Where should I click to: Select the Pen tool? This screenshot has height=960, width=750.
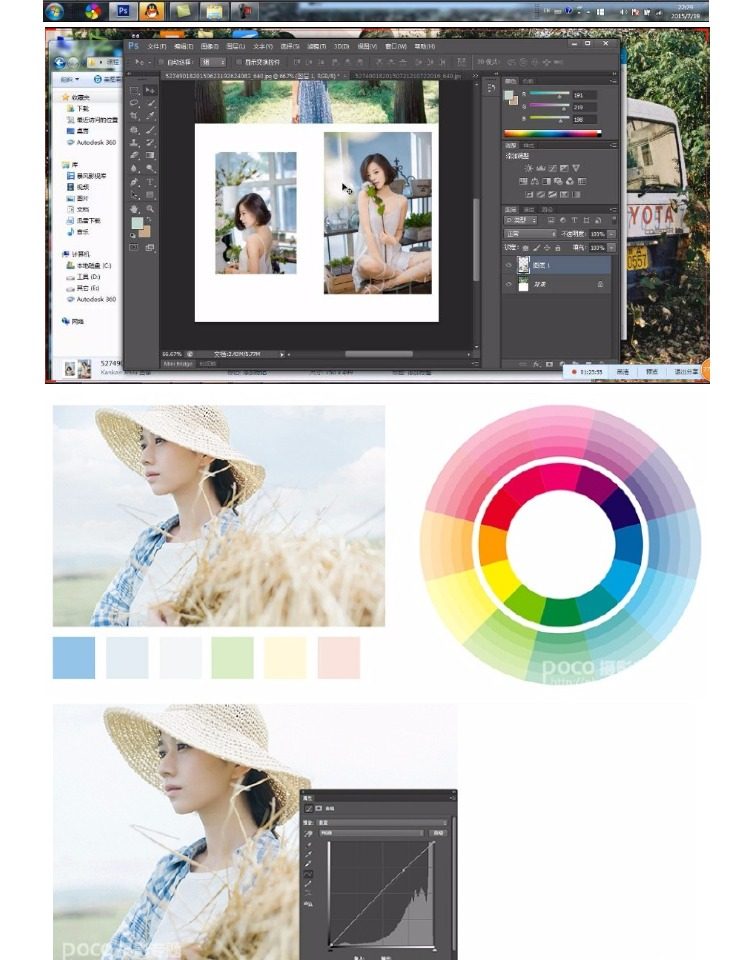[135, 182]
